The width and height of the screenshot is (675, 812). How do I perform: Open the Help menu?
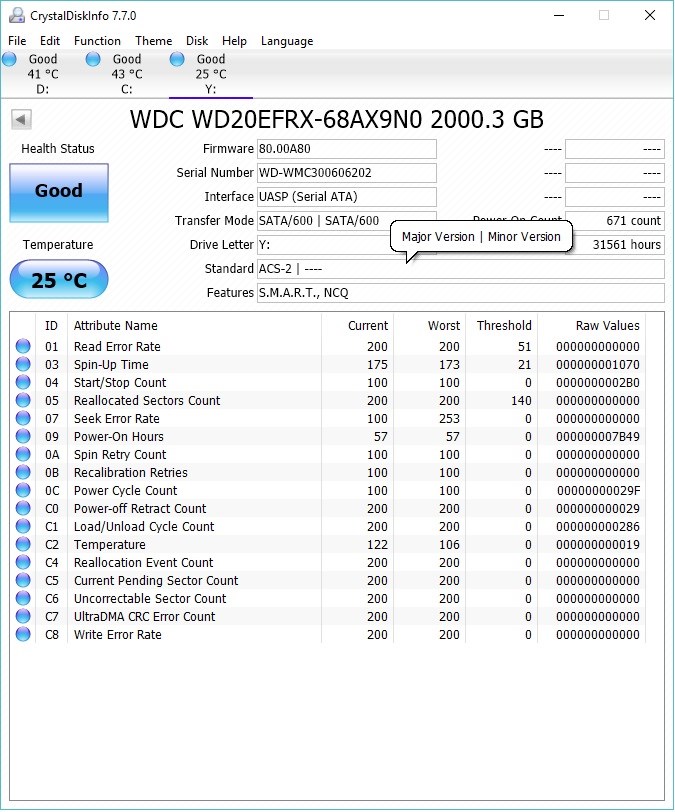(x=234, y=41)
